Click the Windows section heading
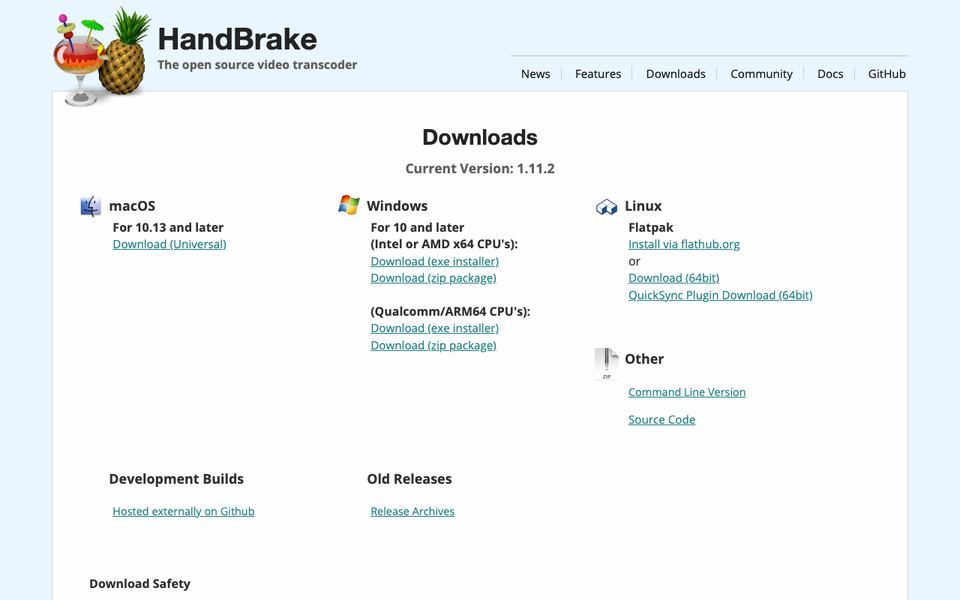Screen dimensions: 960x600 click(397, 206)
